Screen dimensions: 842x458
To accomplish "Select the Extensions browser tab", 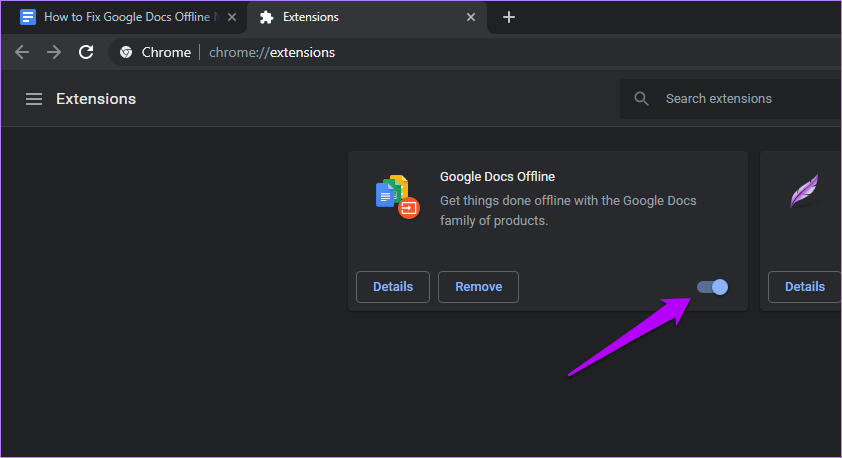I will [367, 17].
